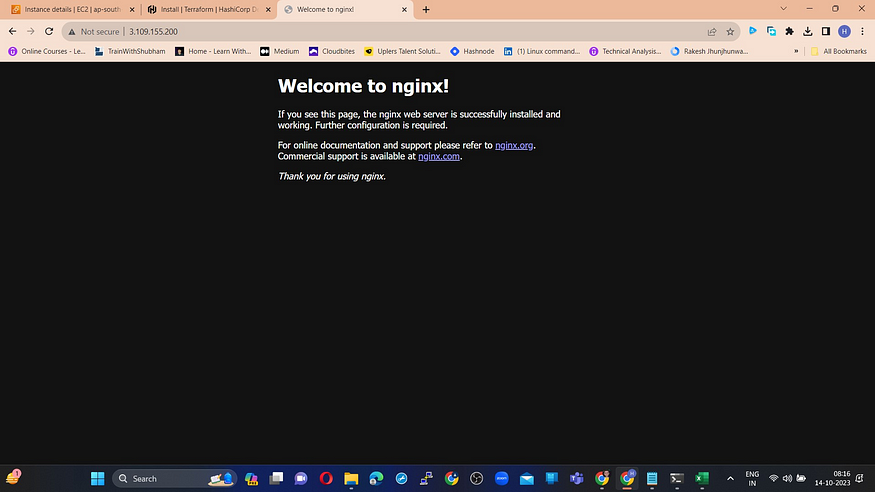
Task: Open the Mail app from the taskbar
Action: 527,479
